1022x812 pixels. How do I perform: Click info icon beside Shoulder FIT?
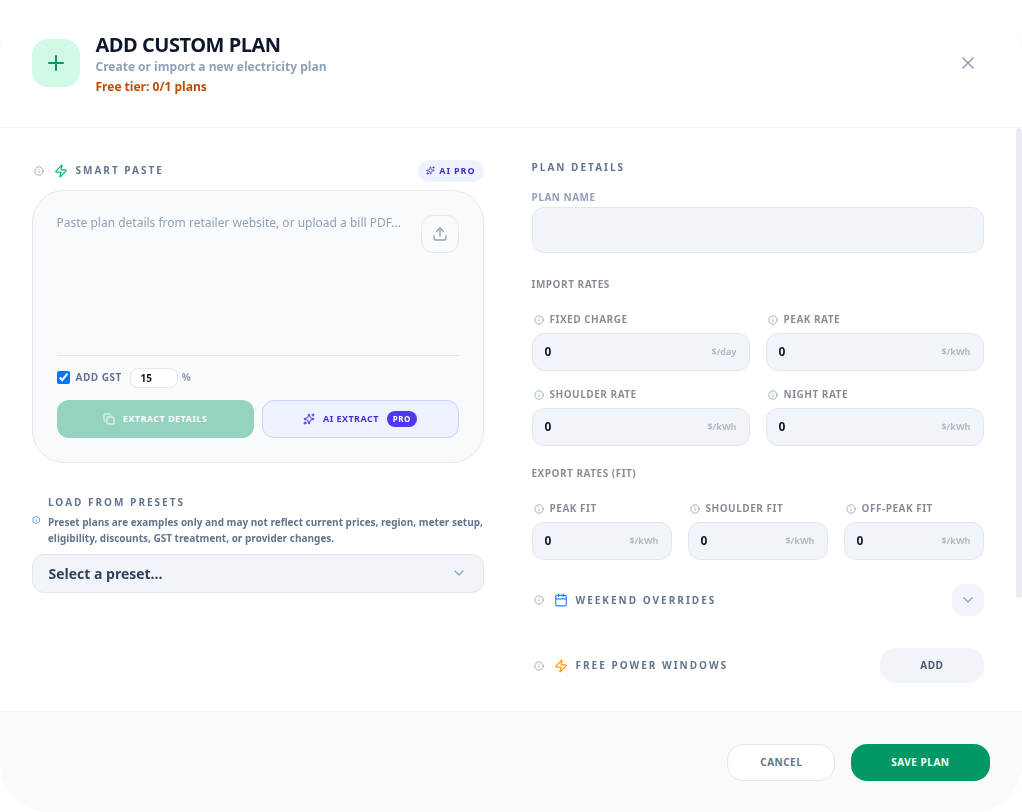[x=695, y=509]
